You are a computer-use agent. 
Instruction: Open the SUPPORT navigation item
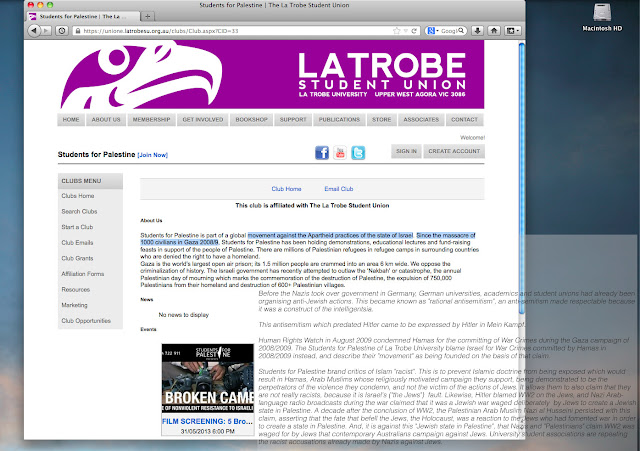[293, 120]
